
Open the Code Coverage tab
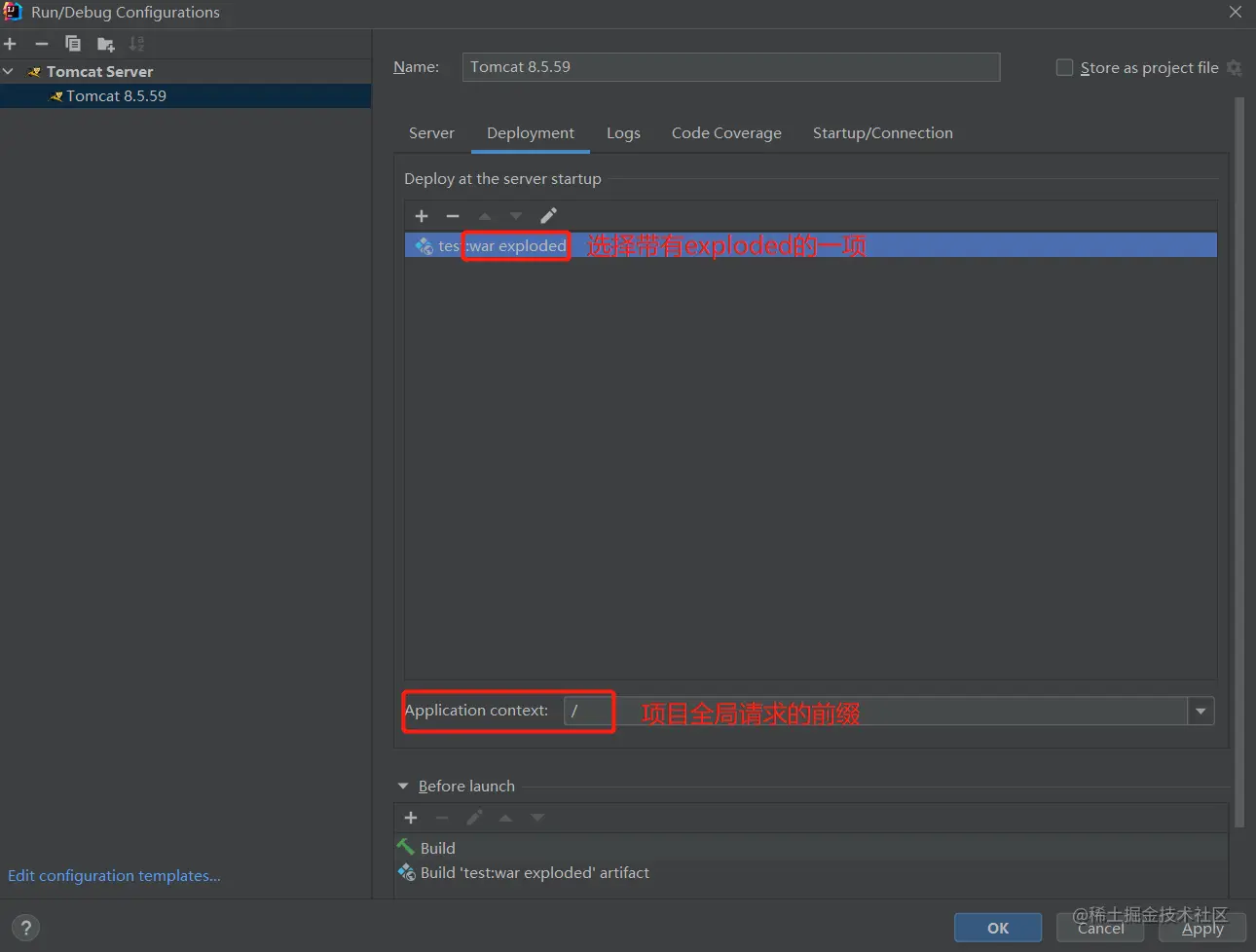[x=726, y=133]
